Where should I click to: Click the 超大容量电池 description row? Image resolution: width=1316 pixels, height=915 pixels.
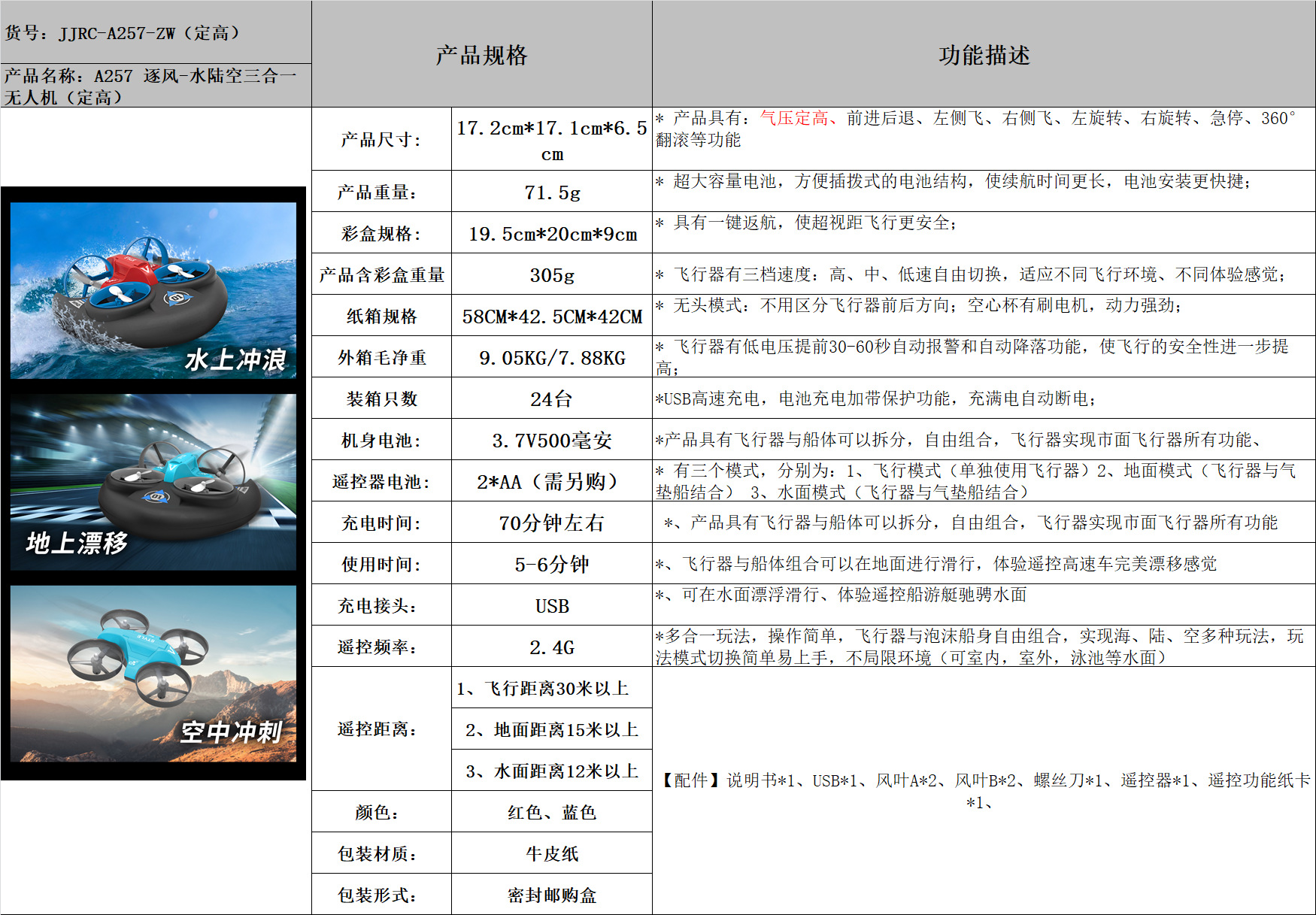984,192
